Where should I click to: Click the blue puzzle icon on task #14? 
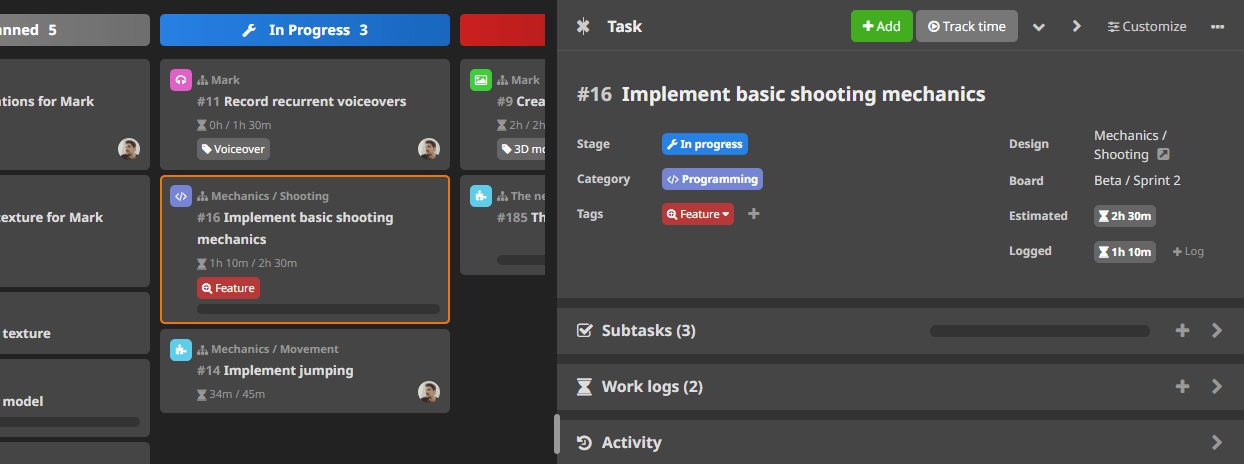[181, 349]
